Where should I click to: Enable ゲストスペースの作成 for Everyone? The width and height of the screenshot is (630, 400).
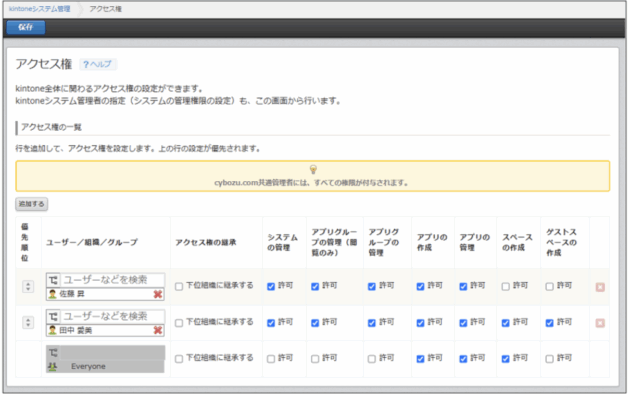coord(550,358)
